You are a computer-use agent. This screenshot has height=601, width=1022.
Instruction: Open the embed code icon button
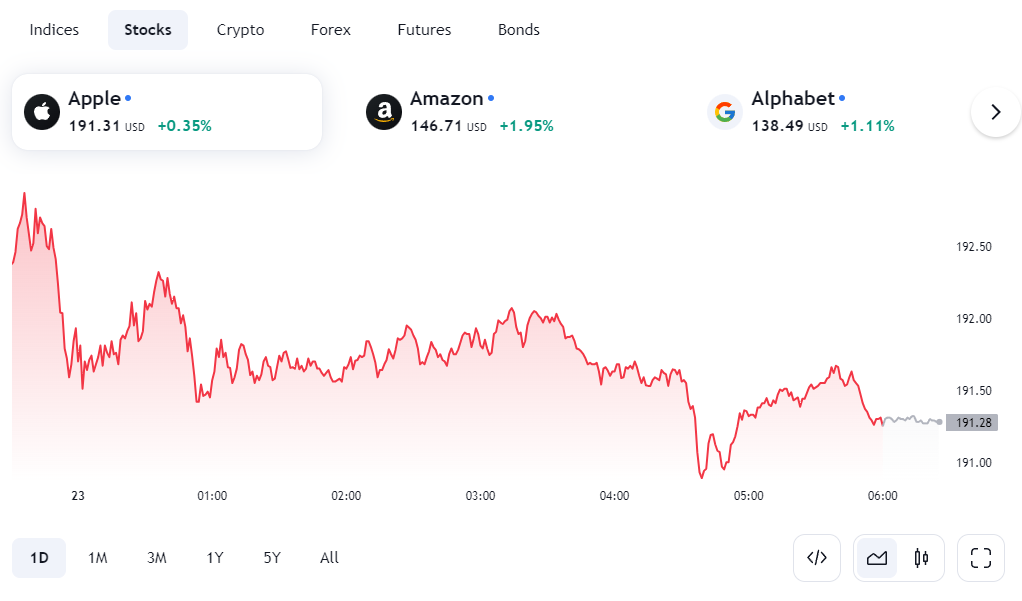click(x=817, y=558)
